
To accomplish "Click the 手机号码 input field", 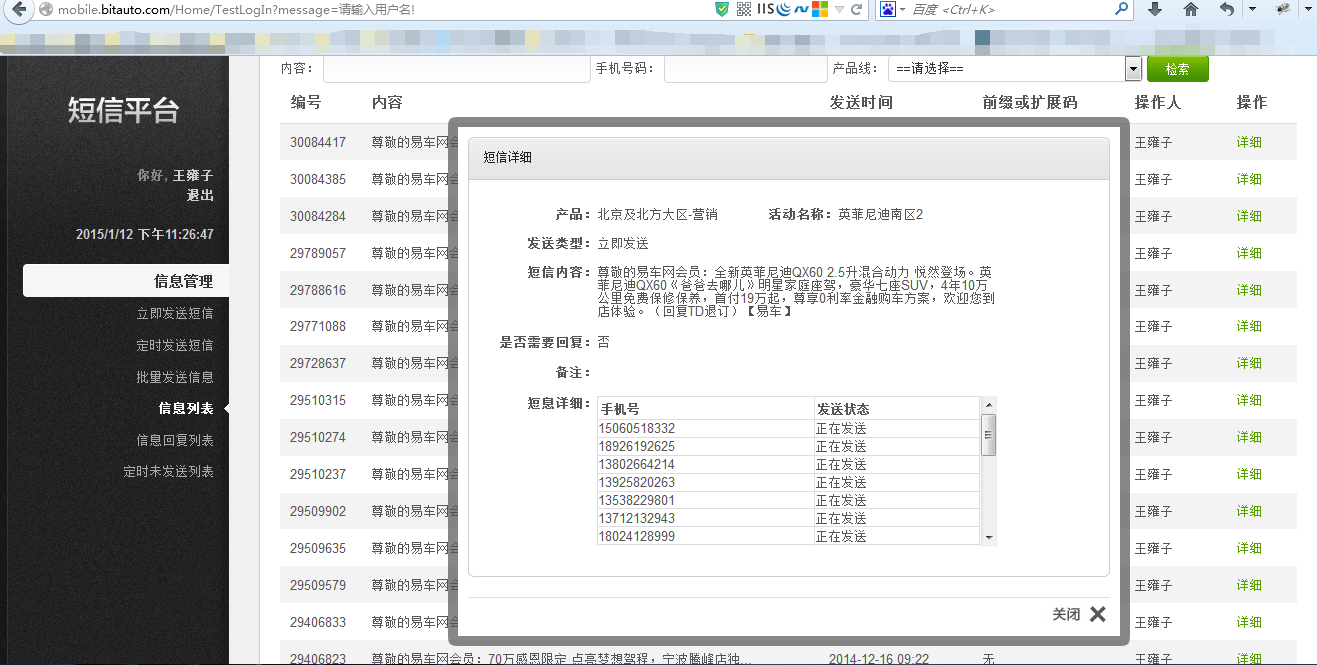I will [745, 69].
